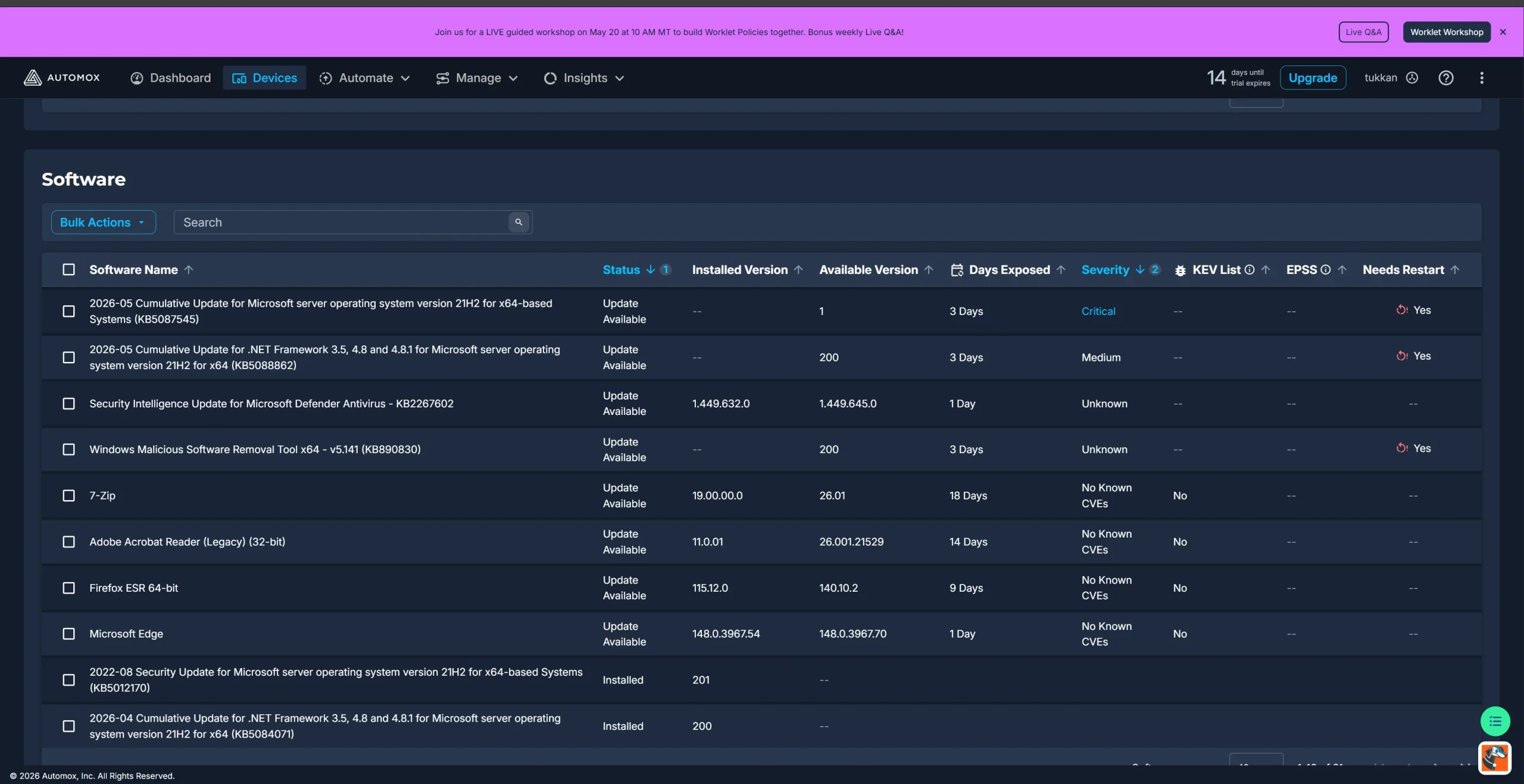Check the KB5084071 .NET Framework row

(x=69, y=726)
